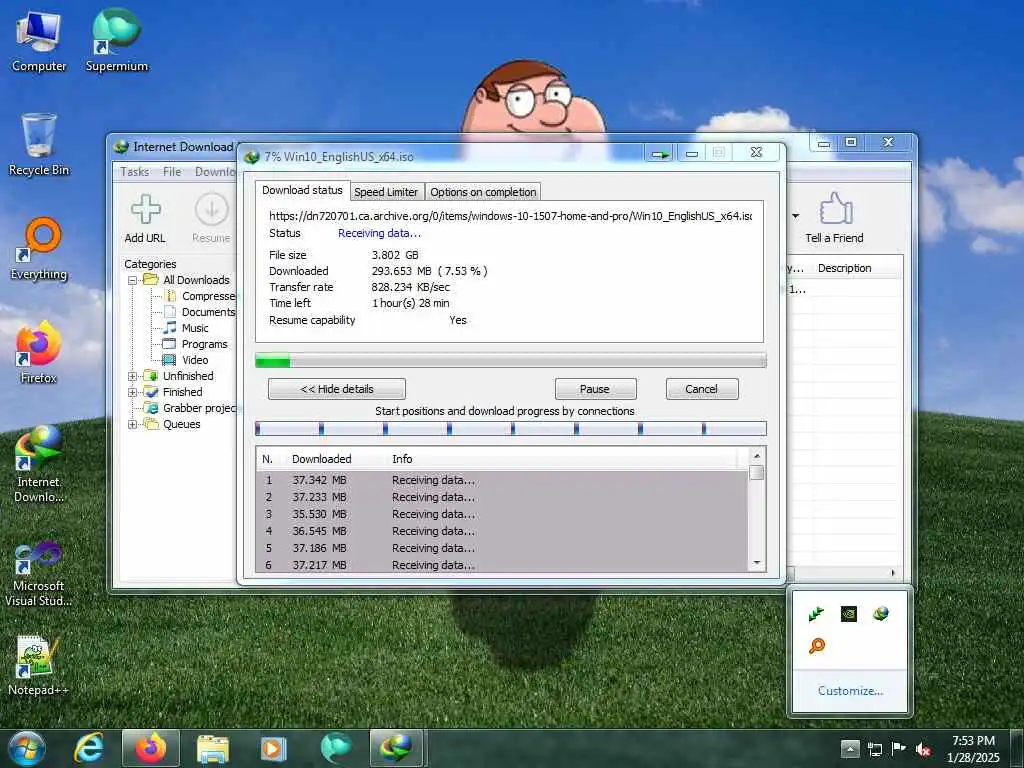Image resolution: width=1024 pixels, height=768 pixels.
Task: Click the green arrow icon in download dialog title bar
Action: click(x=660, y=154)
